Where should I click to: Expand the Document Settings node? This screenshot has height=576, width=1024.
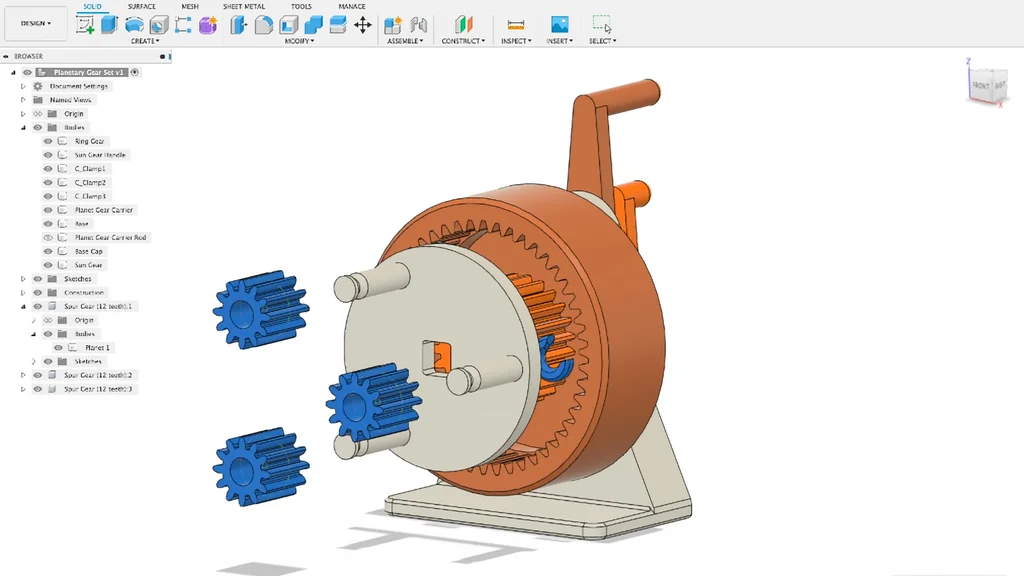pyautogui.click(x=24, y=86)
